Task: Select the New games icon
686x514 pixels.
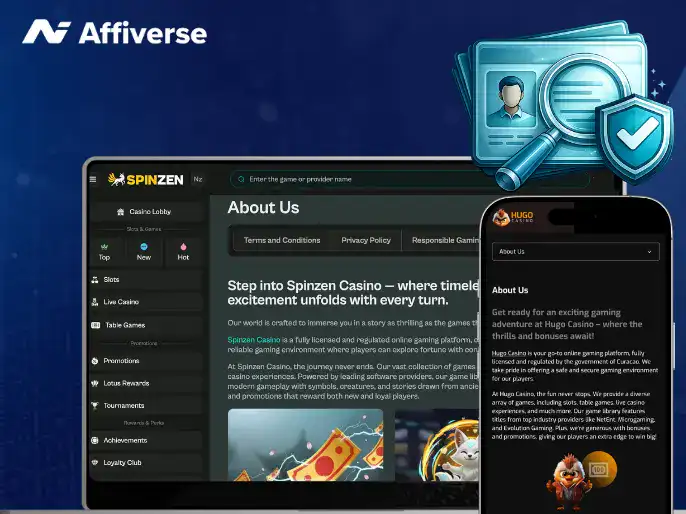Action: [x=144, y=247]
